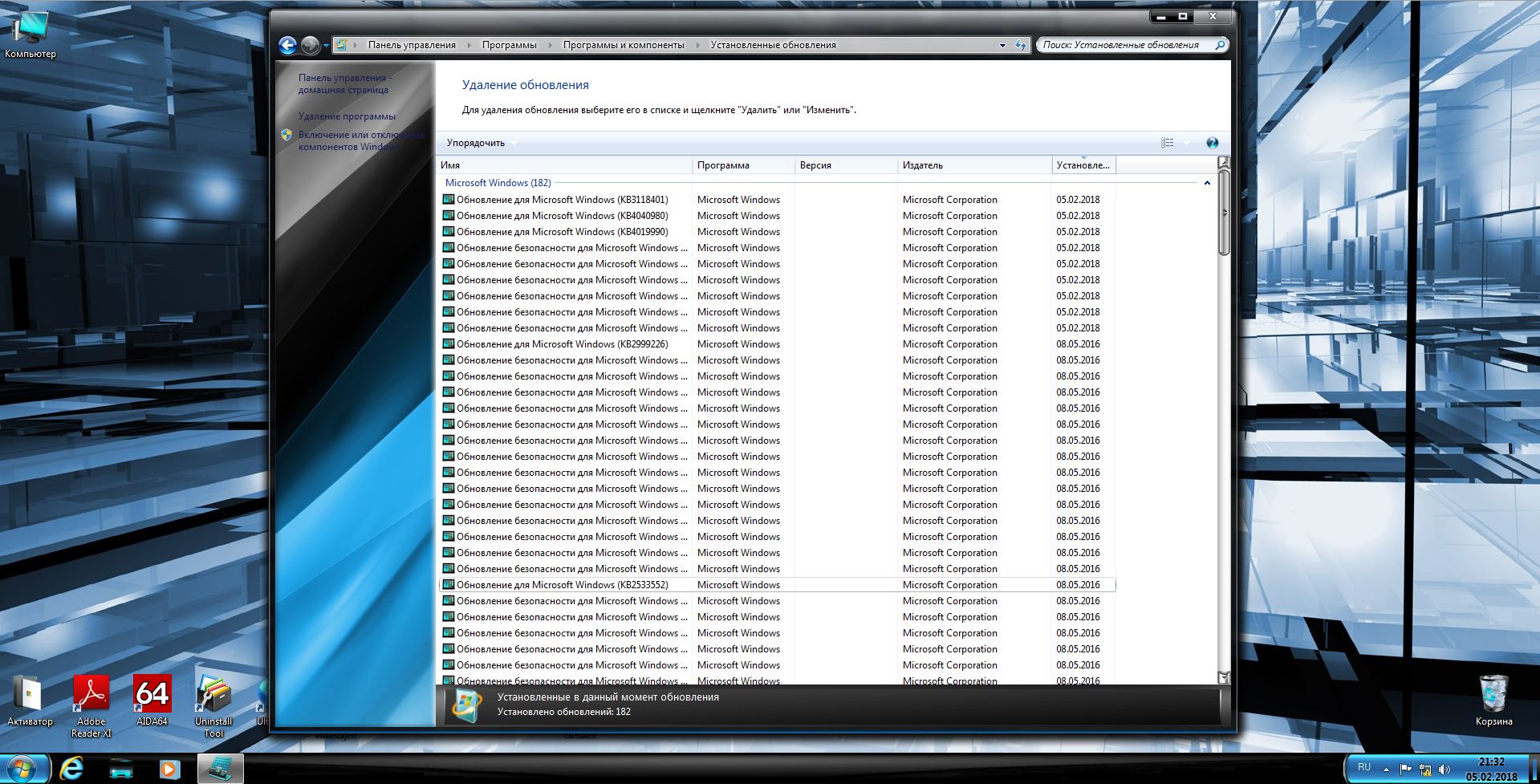The width and height of the screenshot is (1540, 784).
Task: Open Action Center flag in the tray
Action: click(1406, 770)
